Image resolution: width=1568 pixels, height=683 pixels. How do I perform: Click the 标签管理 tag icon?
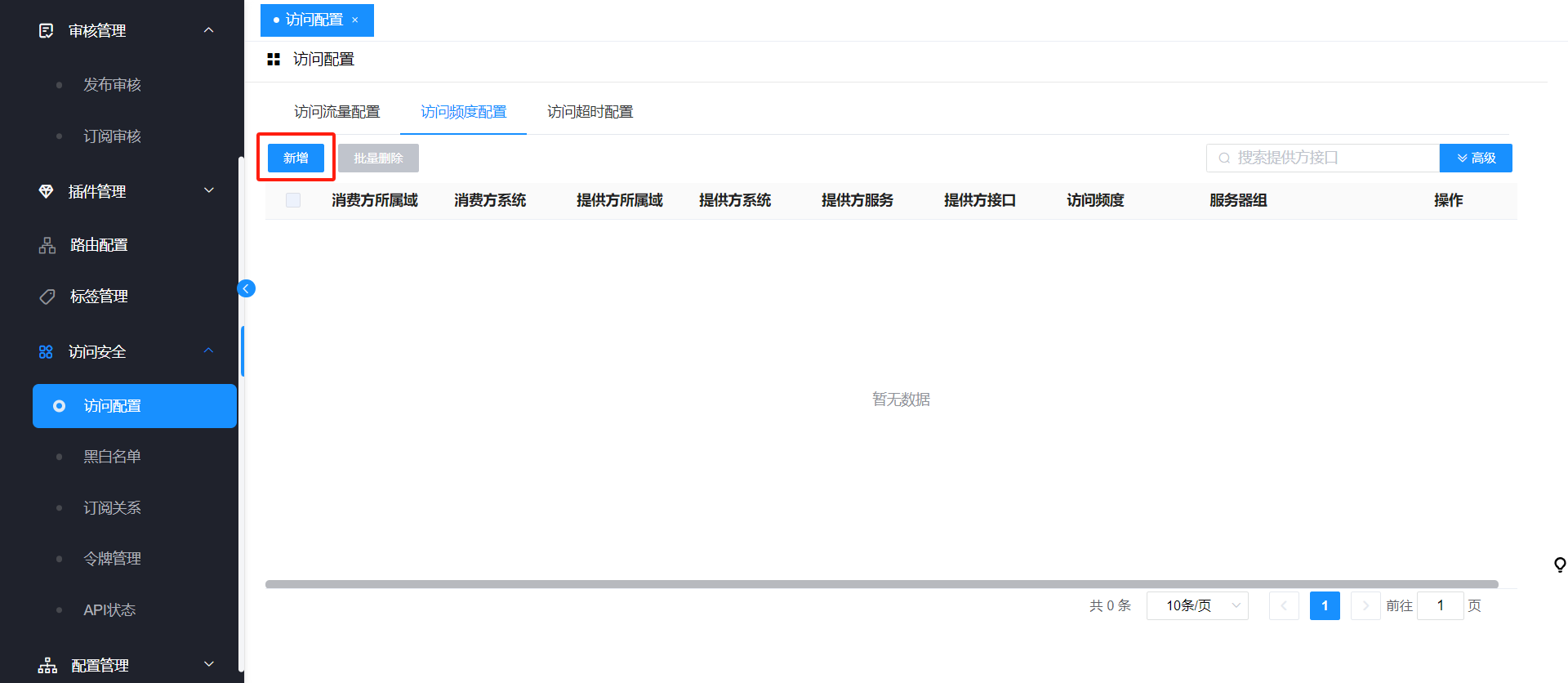click(47, 297)
